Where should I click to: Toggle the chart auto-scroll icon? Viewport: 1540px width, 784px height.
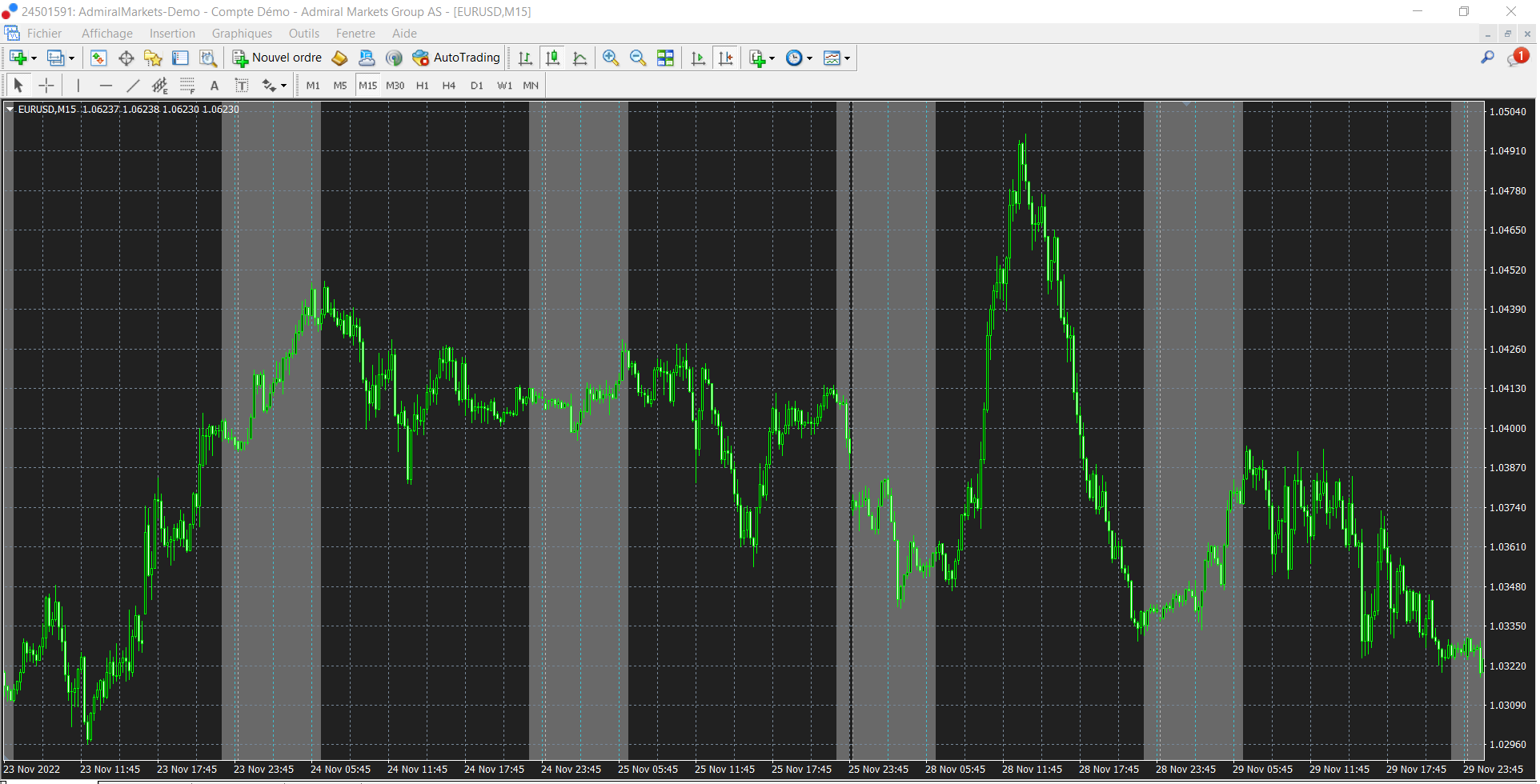[698, 58]
